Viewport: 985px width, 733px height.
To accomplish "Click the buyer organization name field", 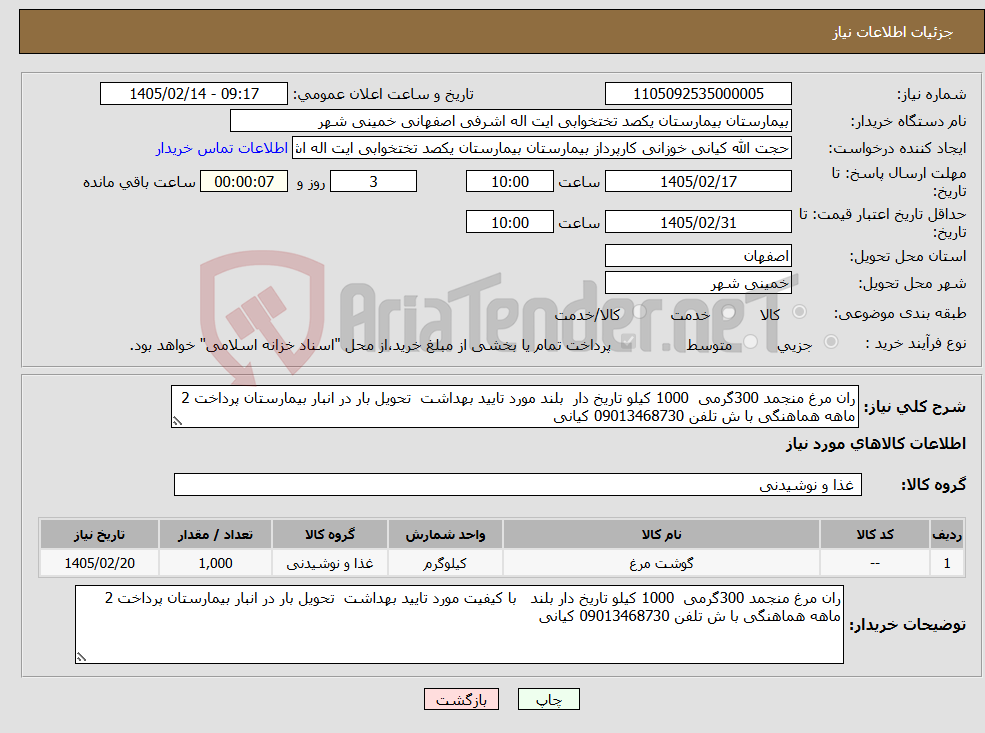I will (510, 121).
